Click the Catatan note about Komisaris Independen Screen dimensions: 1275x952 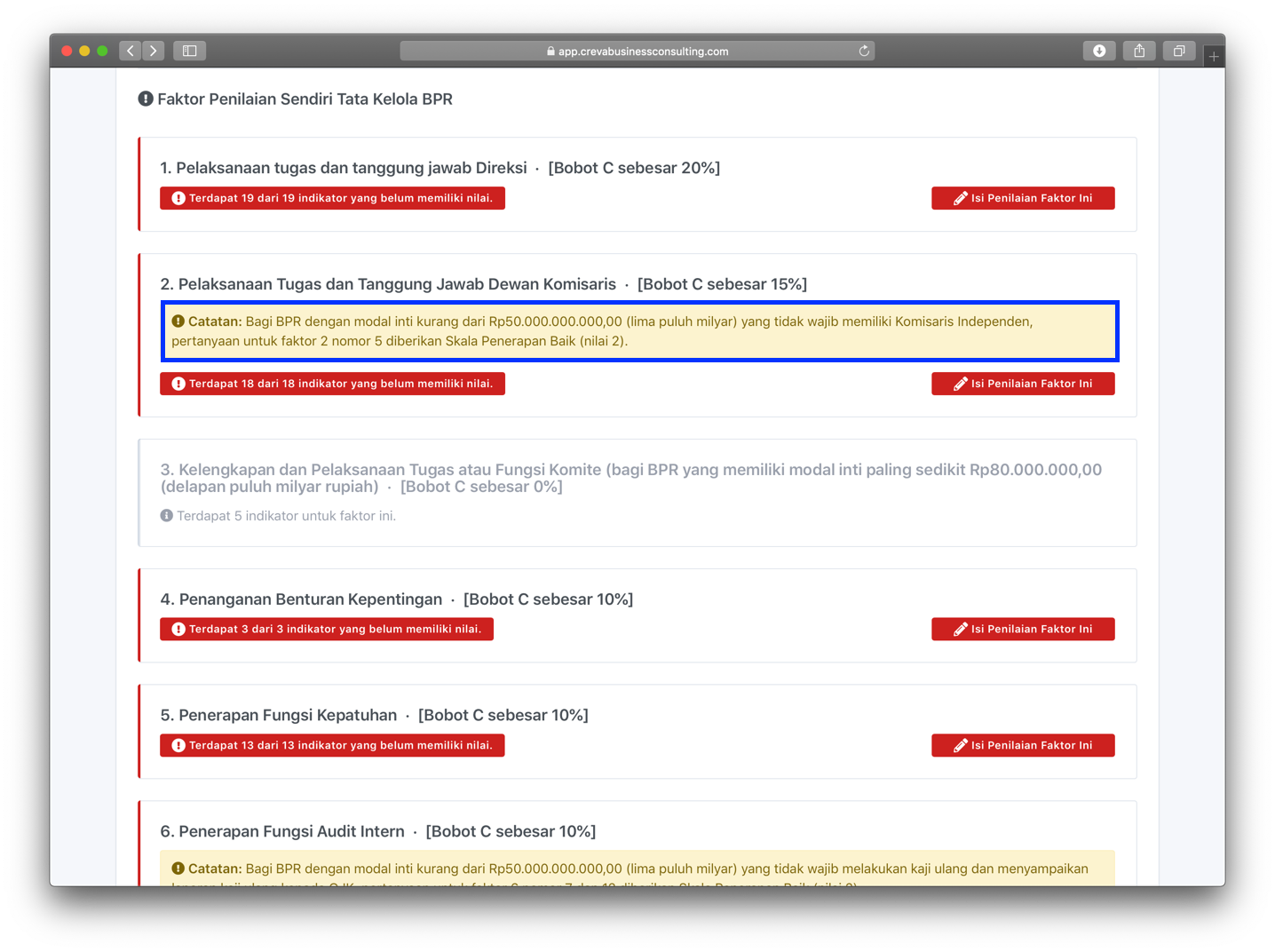pyautogui.click(x=639, y=331)
